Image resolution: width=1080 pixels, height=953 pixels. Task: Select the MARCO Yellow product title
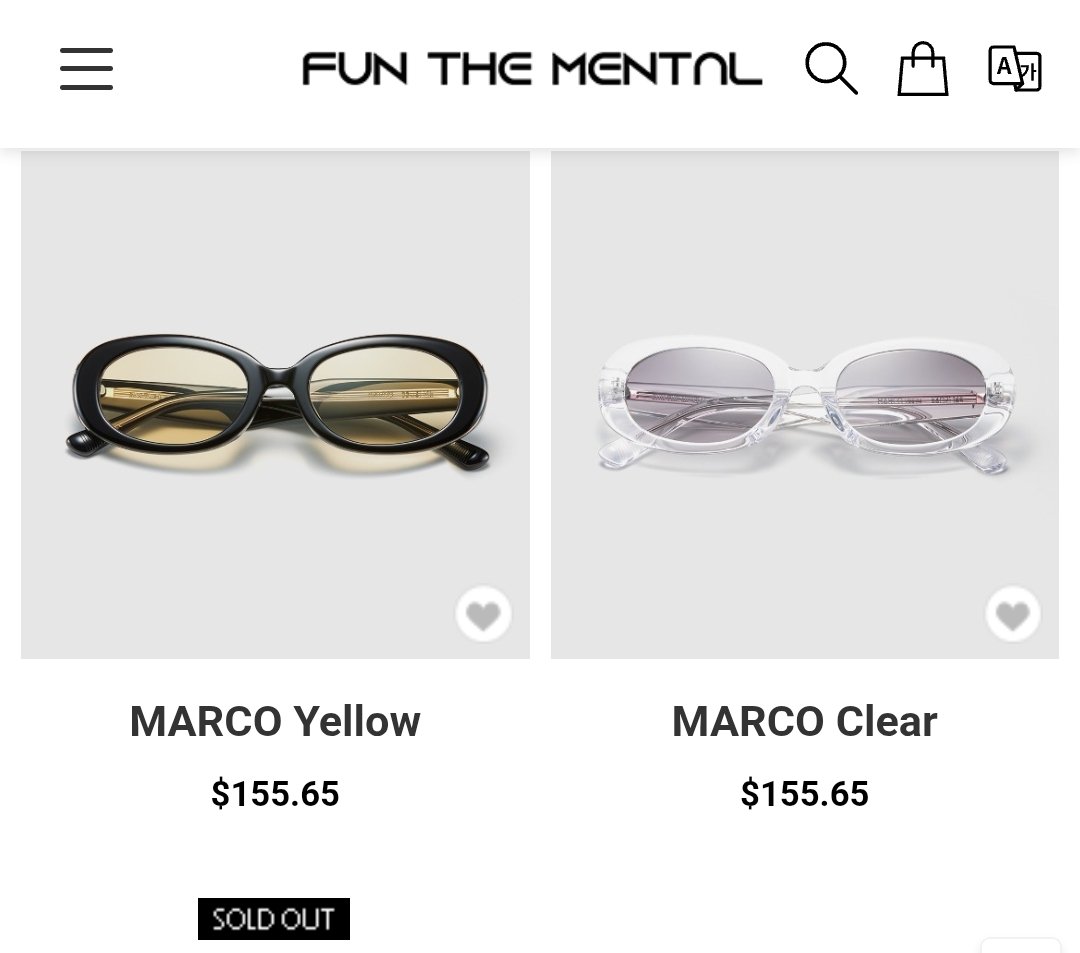point(275,721)
